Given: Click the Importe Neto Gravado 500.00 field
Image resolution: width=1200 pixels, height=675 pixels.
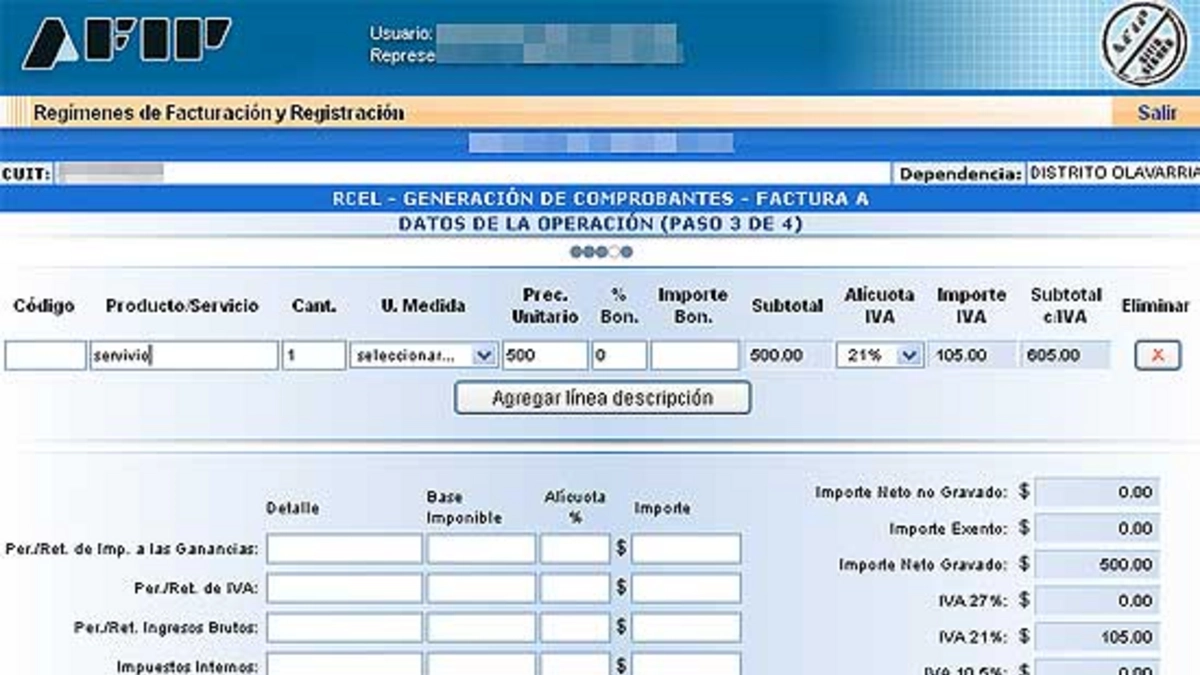Looking at the screenshot, I should tap(1097, 565).
